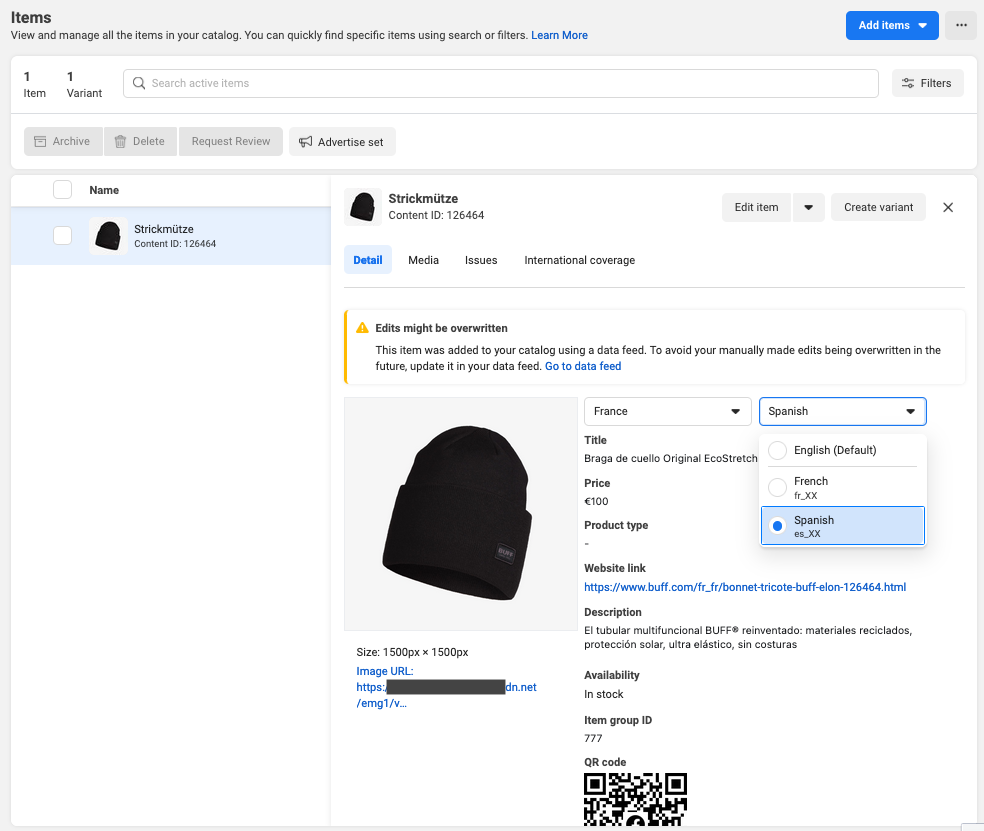Screen dimensions: 984x831
Task: Open the International coverage tab
Action: pyautogui.click(x=580, y=260)
